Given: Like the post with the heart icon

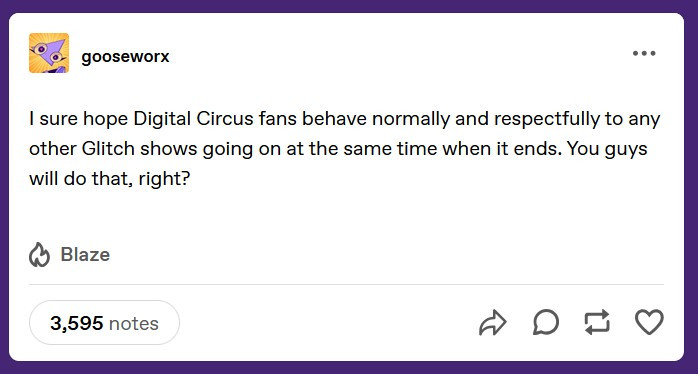Looking at the screenshot, I should [x=649, y=322].
